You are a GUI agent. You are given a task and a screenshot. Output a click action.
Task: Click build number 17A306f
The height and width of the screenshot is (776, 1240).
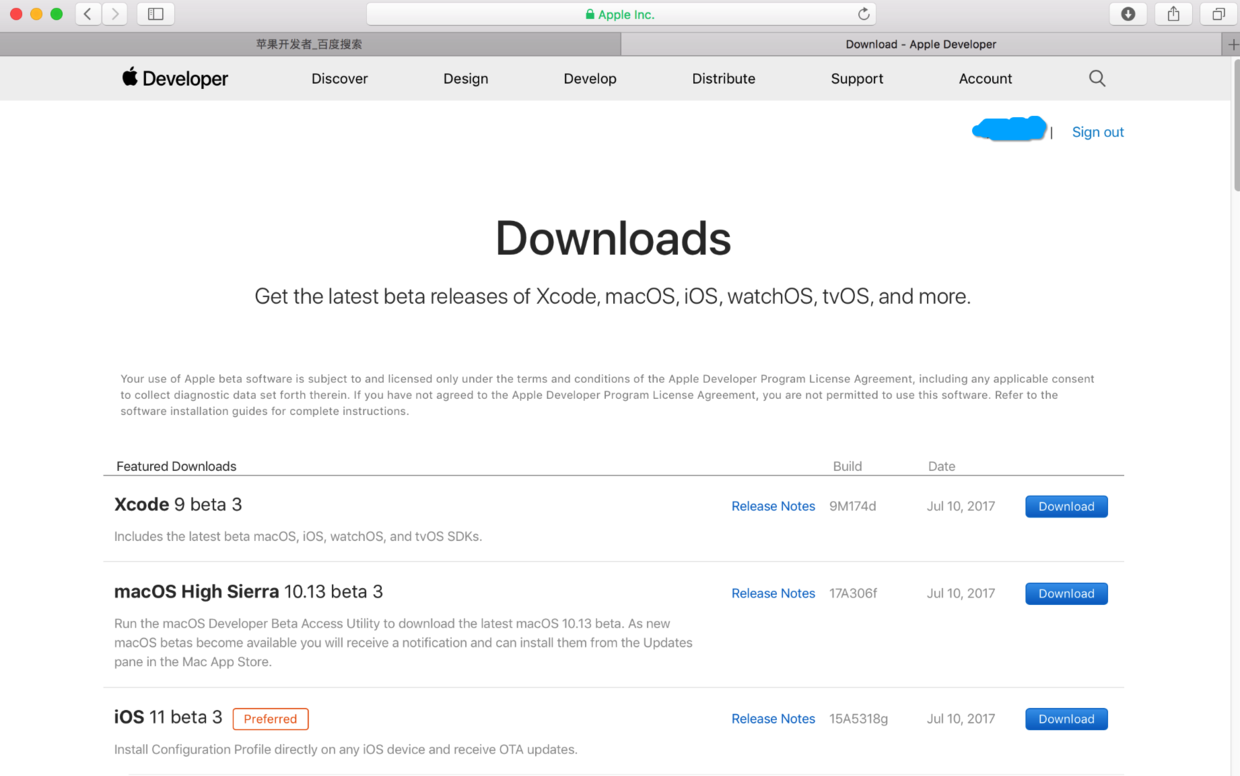[x=853, y=593]
